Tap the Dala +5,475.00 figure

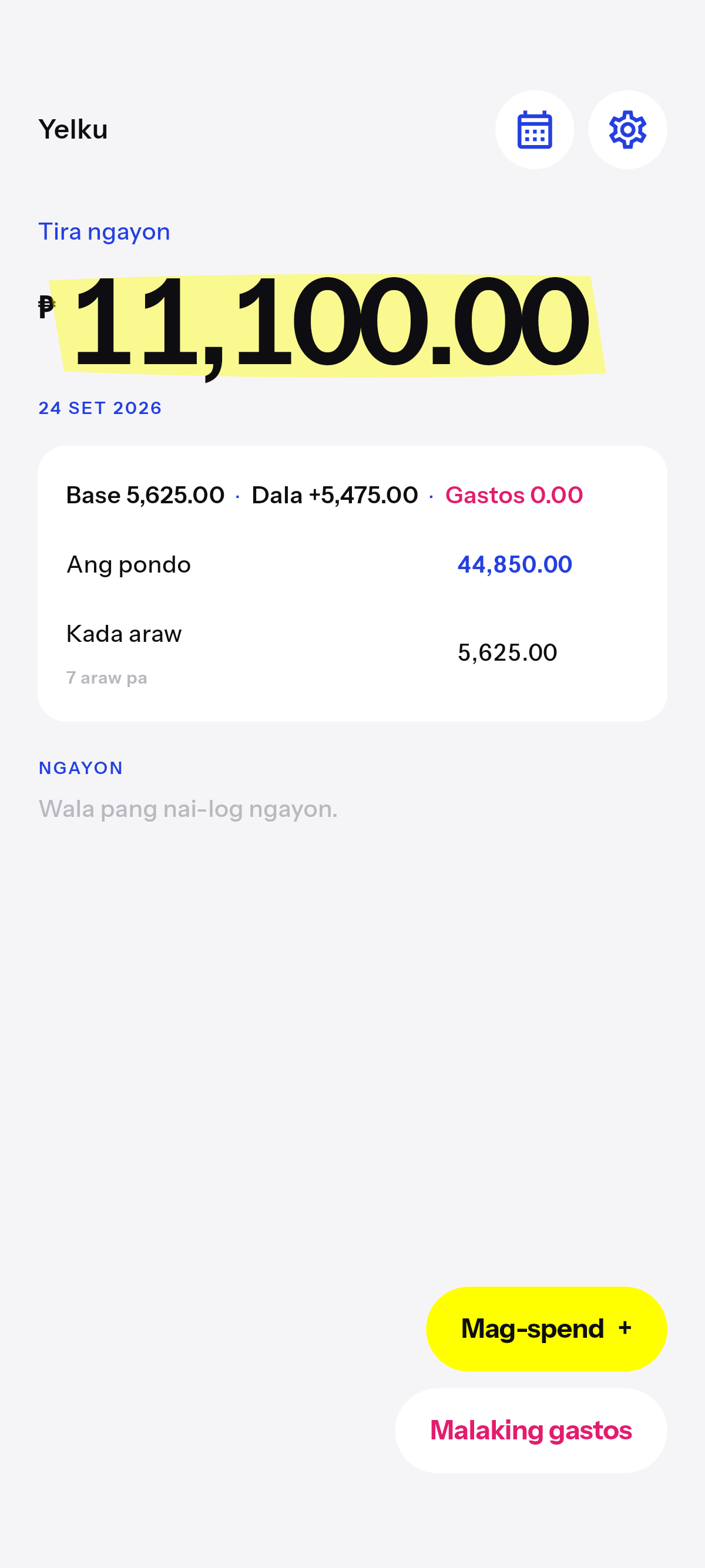coord(335,495)
